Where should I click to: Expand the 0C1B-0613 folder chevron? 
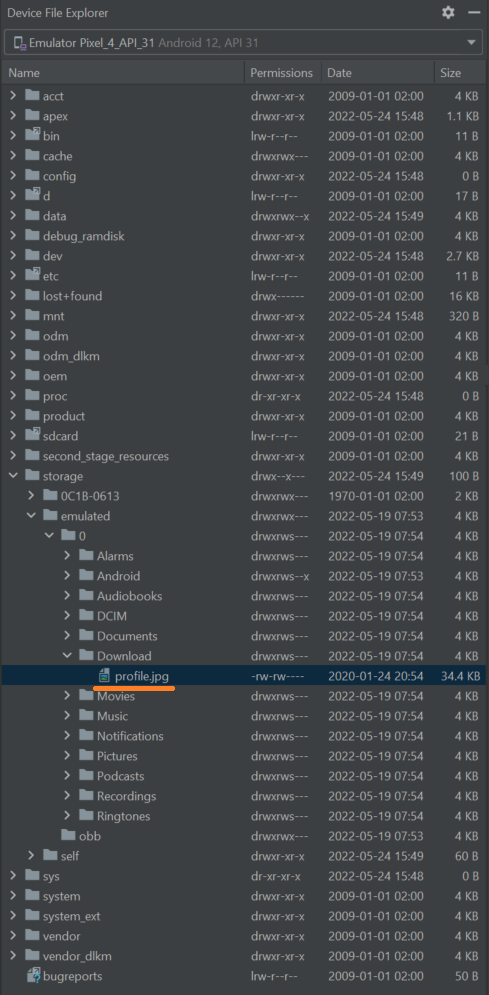[x=30, y=496]
